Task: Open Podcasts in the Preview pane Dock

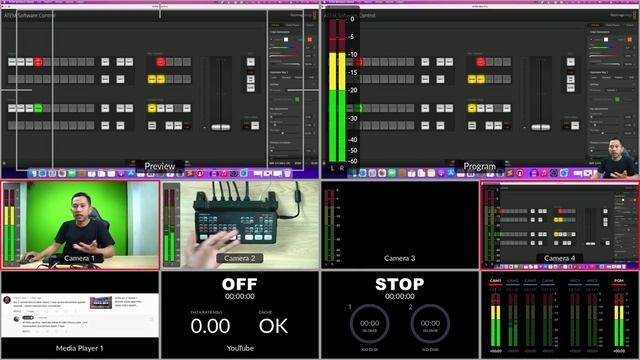Action: [121, 173]
